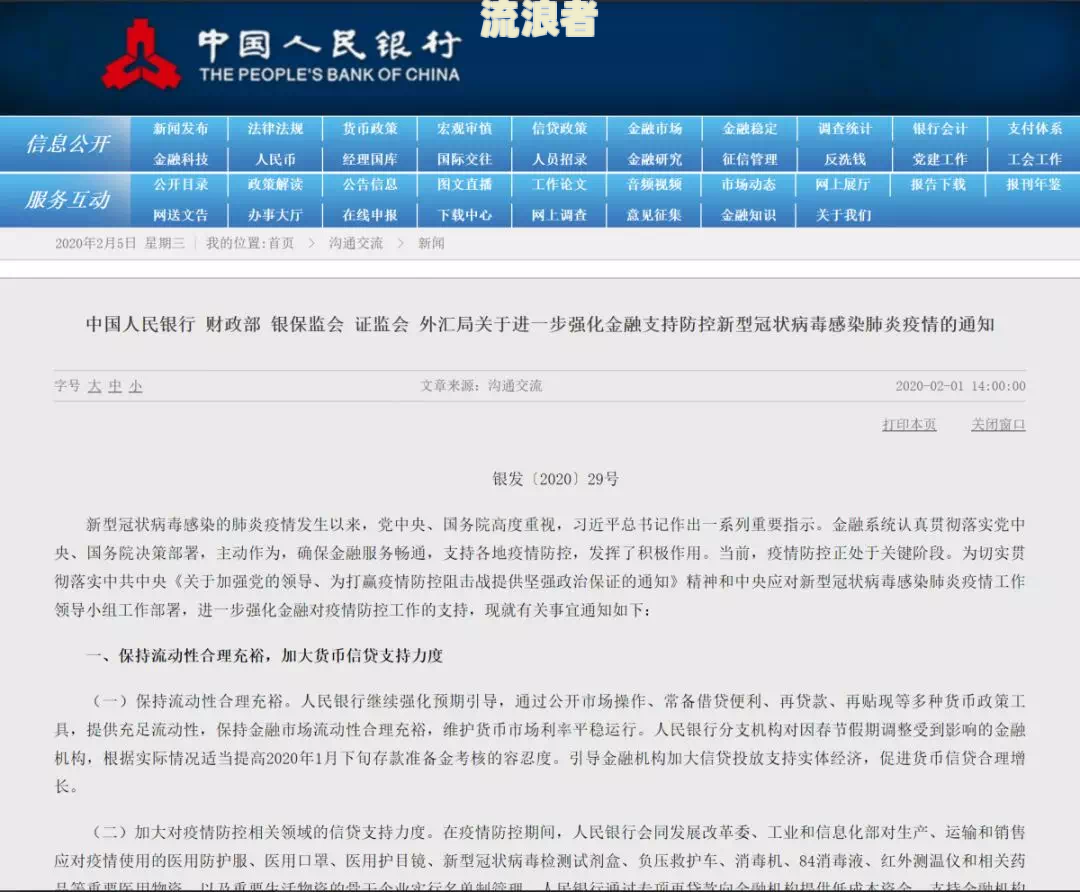This screenshot has height=892, width=1080.
Task: Select the 反洗钱 menu item
Action: click(x=845, y=159)
